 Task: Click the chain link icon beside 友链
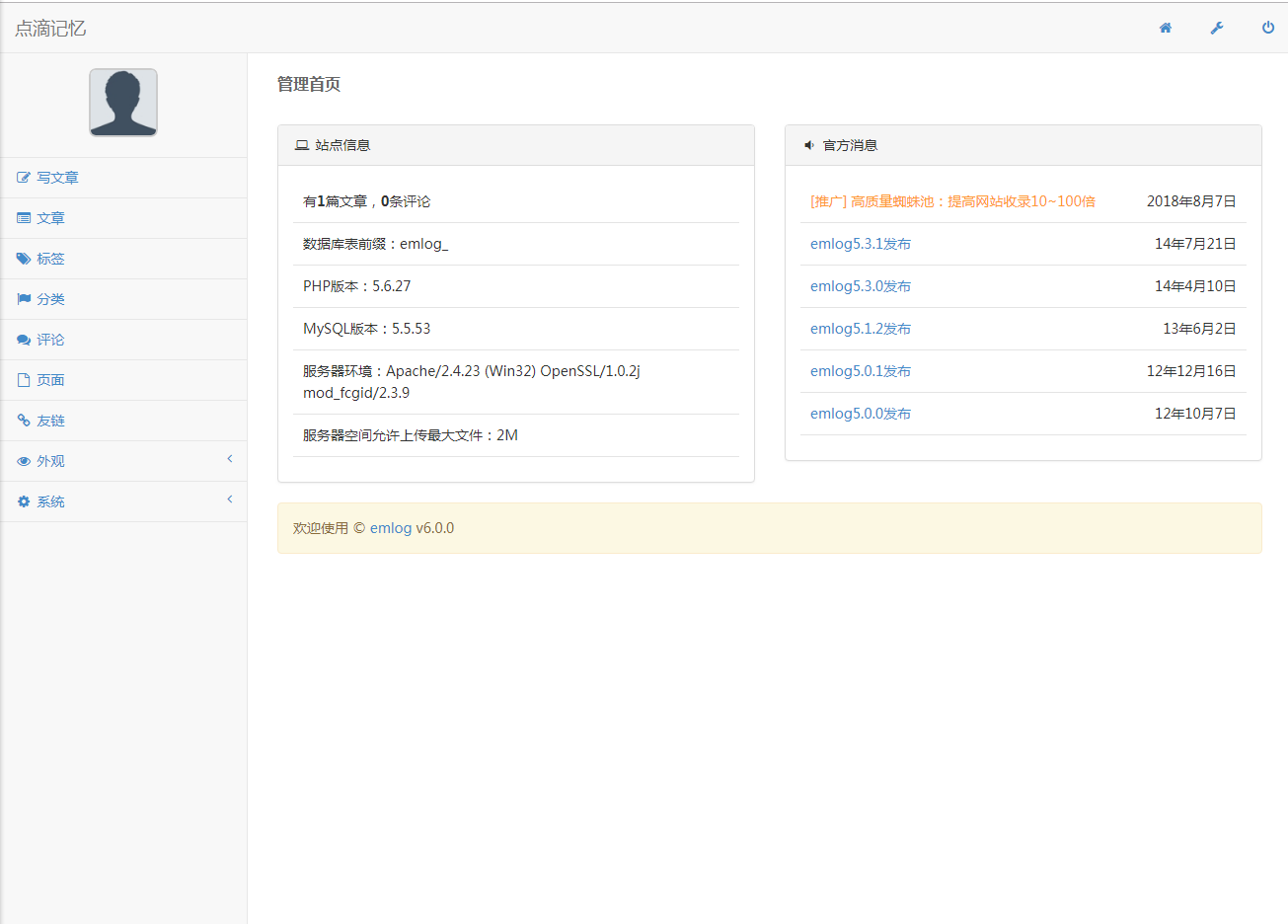point(24,421)
